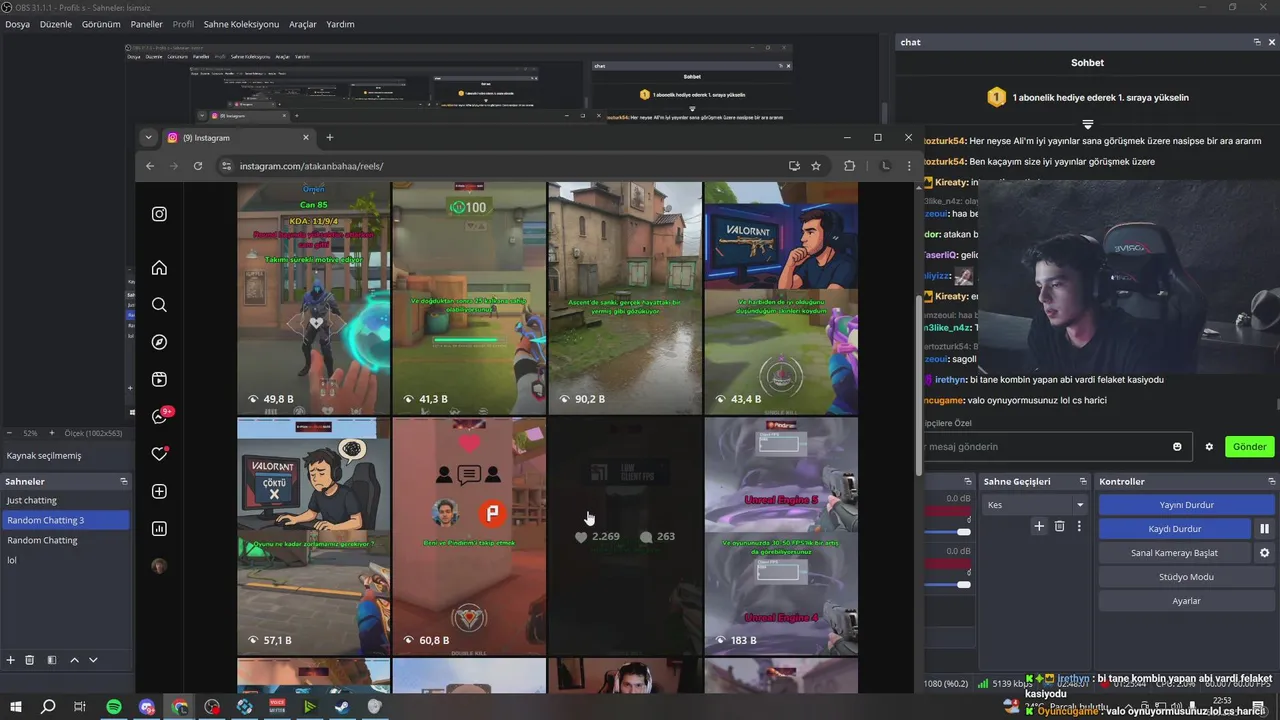The height and width of the screenshot is (720, 1280).
Task: Click the Instagram create post plus icon
Action: pyautogui.click(x=159, y=491)
